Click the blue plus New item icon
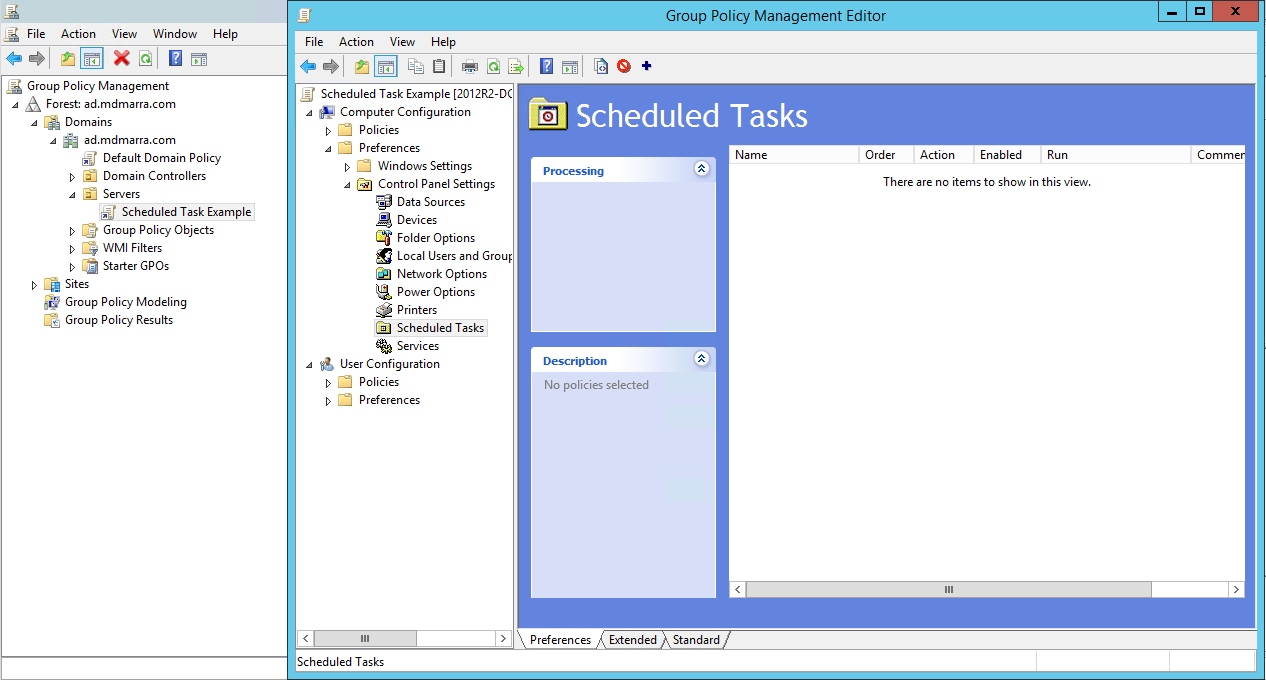The height and width of the screenshot is (680, 1266). pos(646,66)
